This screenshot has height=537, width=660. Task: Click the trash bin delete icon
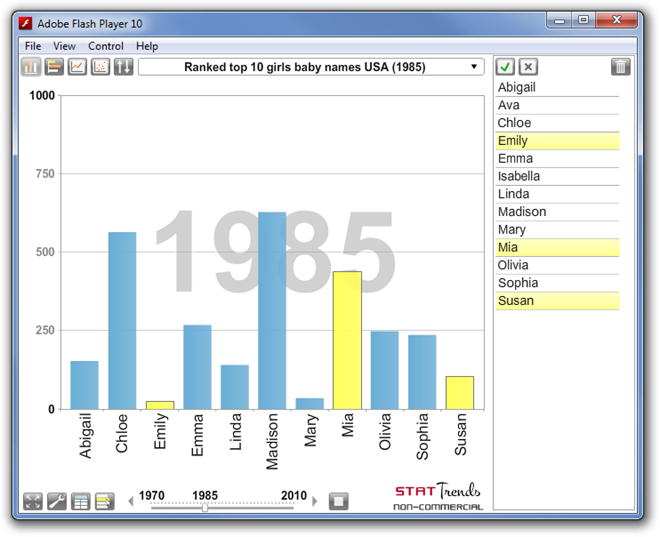click(620, 66)
